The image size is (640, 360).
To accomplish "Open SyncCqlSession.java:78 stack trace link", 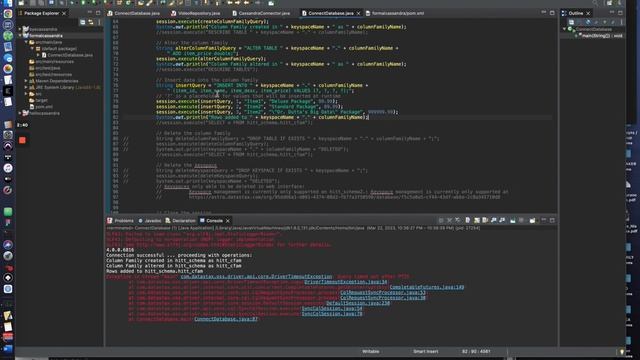I will [332, 313].
